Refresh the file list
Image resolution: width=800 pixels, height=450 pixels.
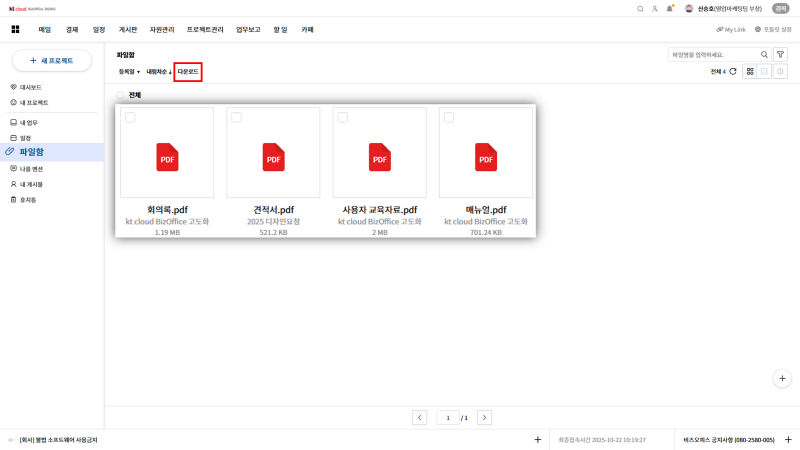[733, 71]
